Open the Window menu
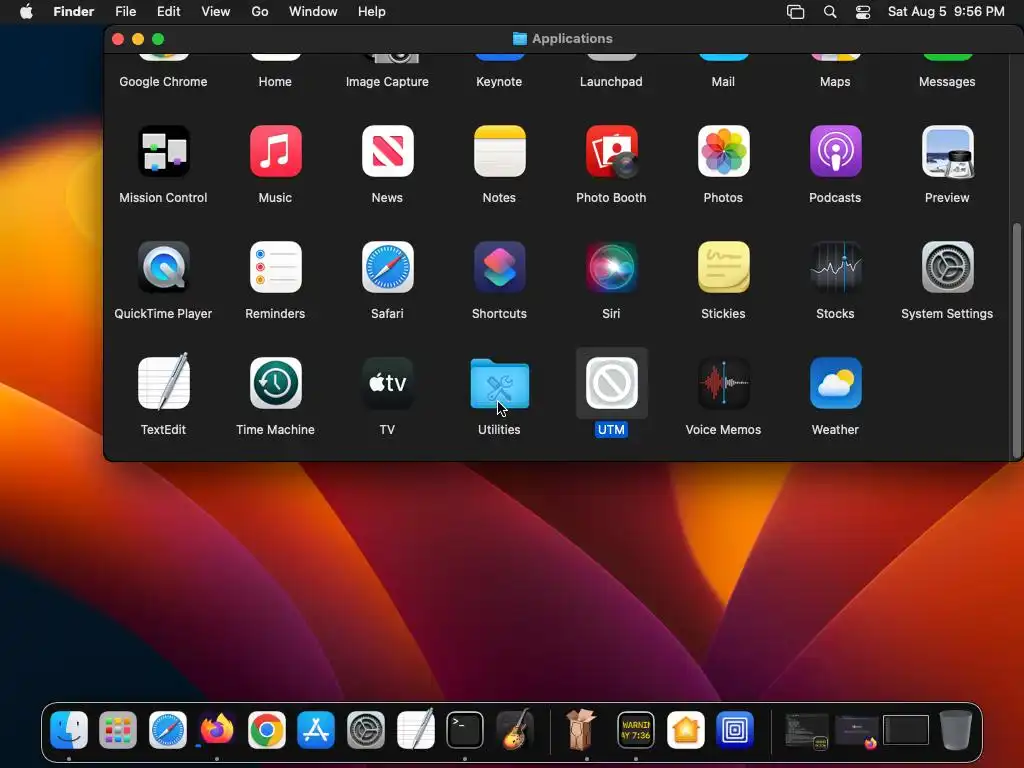The image size is (1024, 768). coord(313,12)
